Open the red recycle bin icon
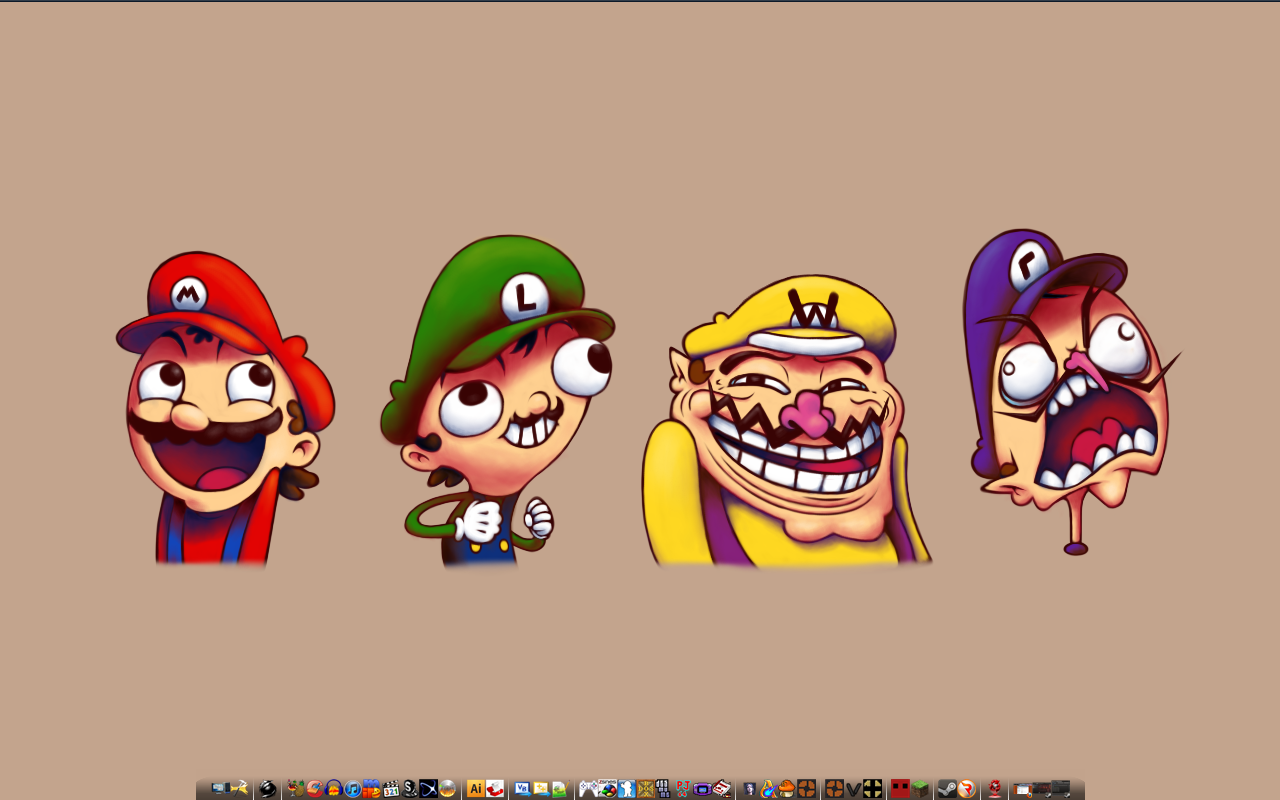The height and width of the screenshot is (800, 1280). pos(995,788)
